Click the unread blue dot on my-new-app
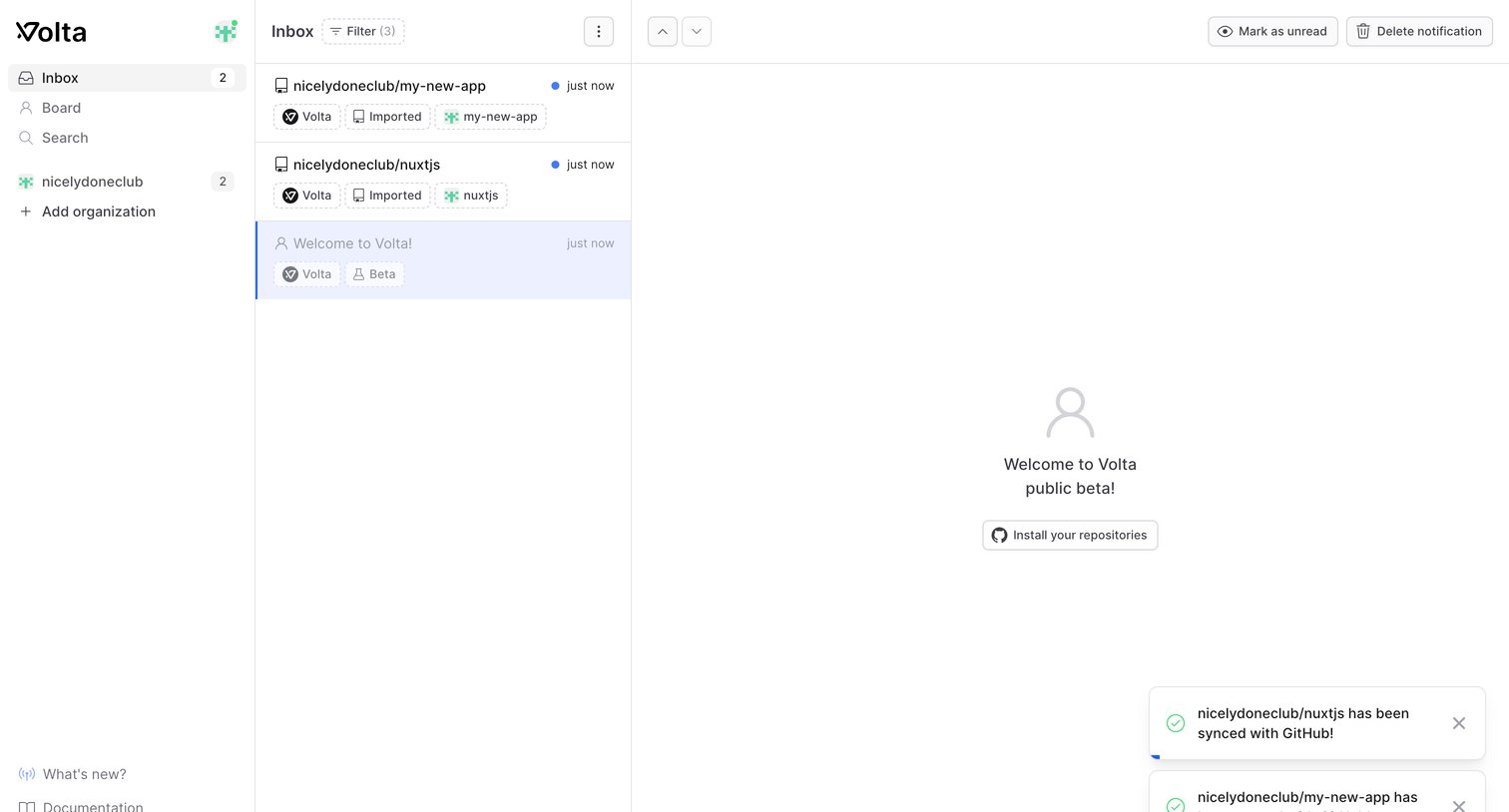Viewport: 1509px width, 812px height. [556, 86]
